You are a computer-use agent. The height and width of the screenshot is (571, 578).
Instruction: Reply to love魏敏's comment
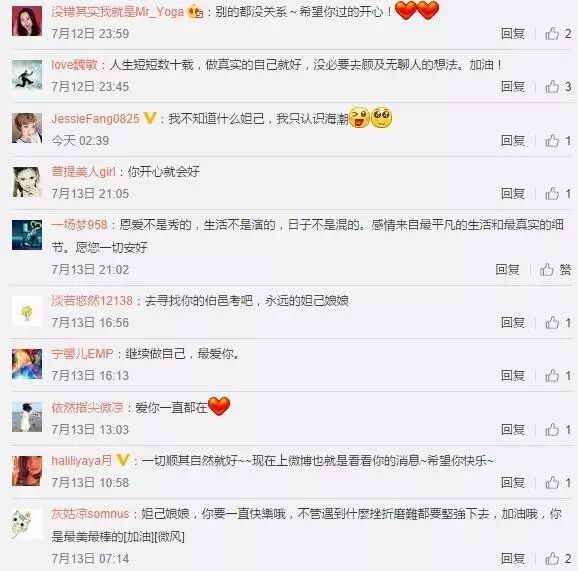coord(513,87)
